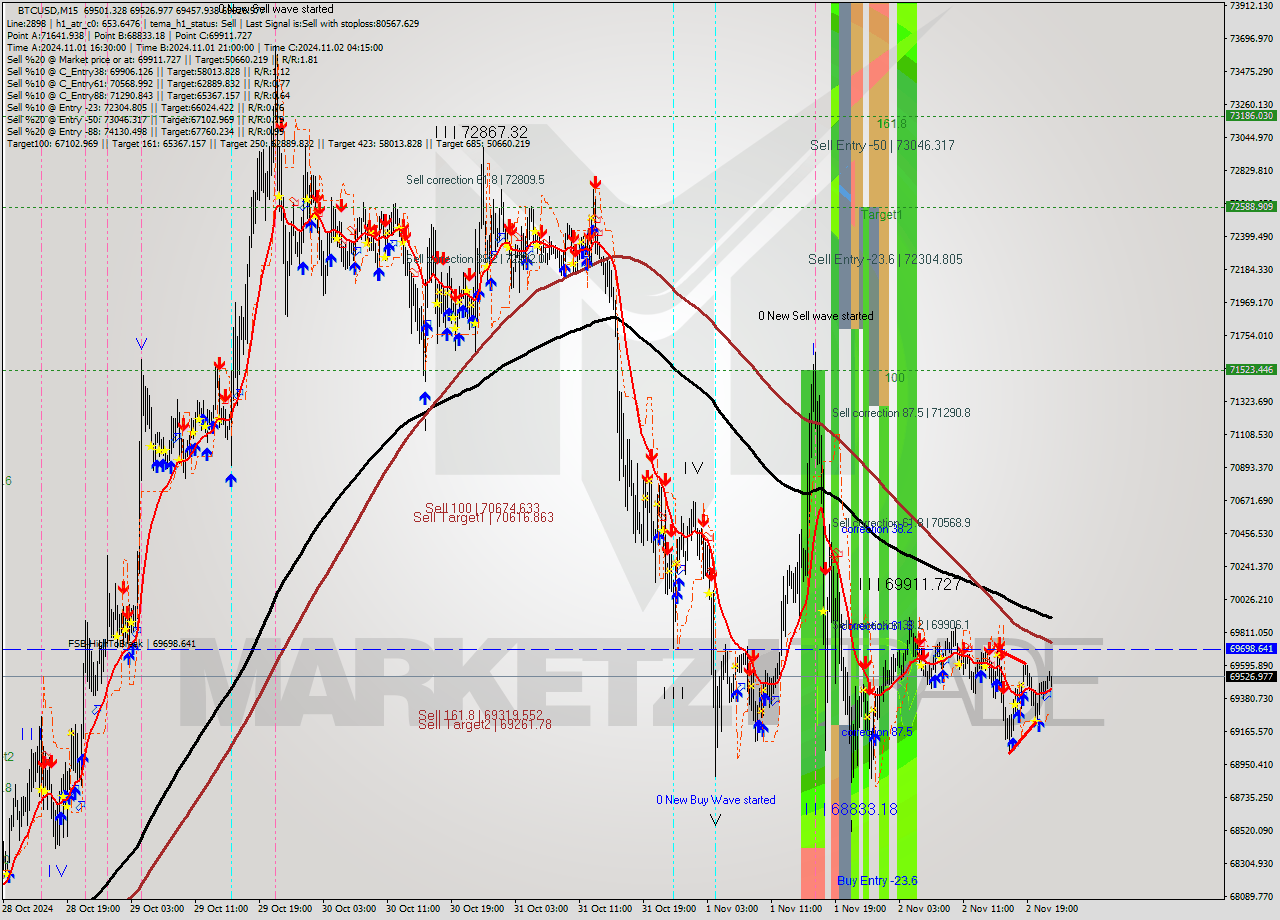The image size is (1280, 920).
Task: Click axis price 68089.770
Action: click(x=1251, y=897)
